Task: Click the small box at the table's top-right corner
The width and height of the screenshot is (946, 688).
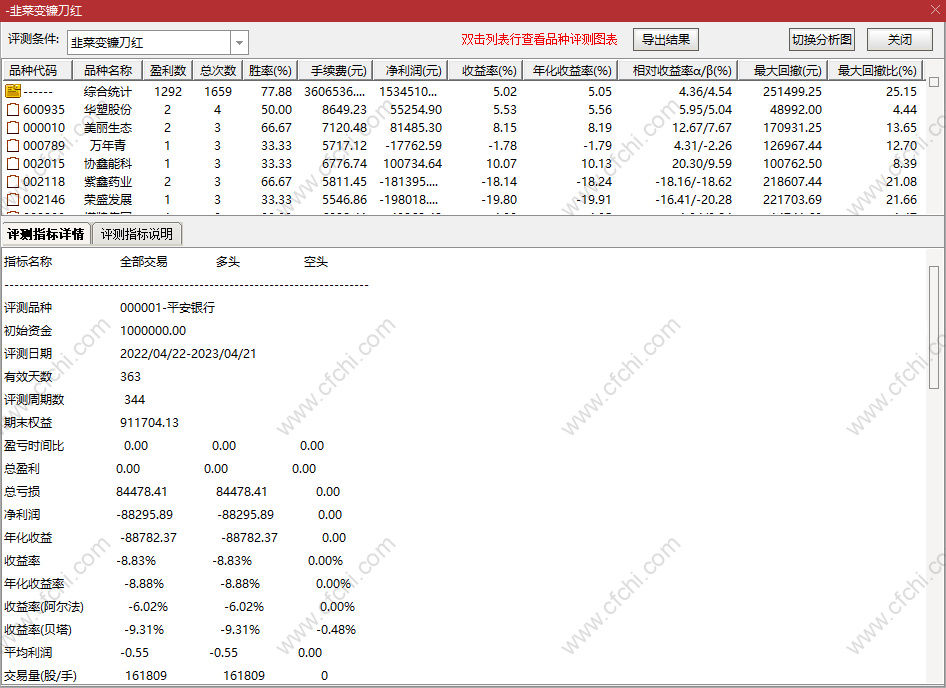Action: 934,81
